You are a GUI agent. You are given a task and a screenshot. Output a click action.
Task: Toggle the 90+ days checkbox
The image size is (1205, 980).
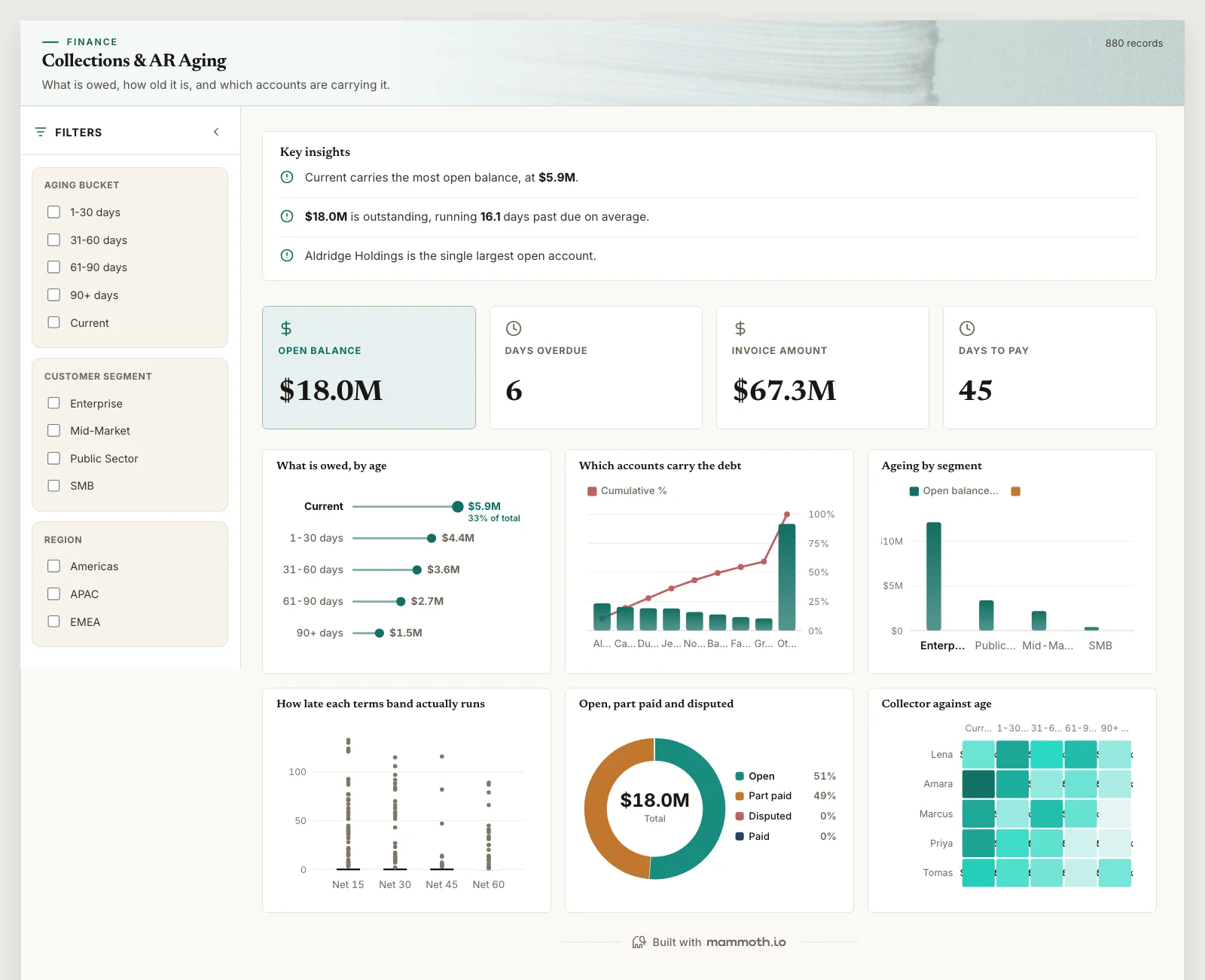pyautogui.click(x=53, y=295)
